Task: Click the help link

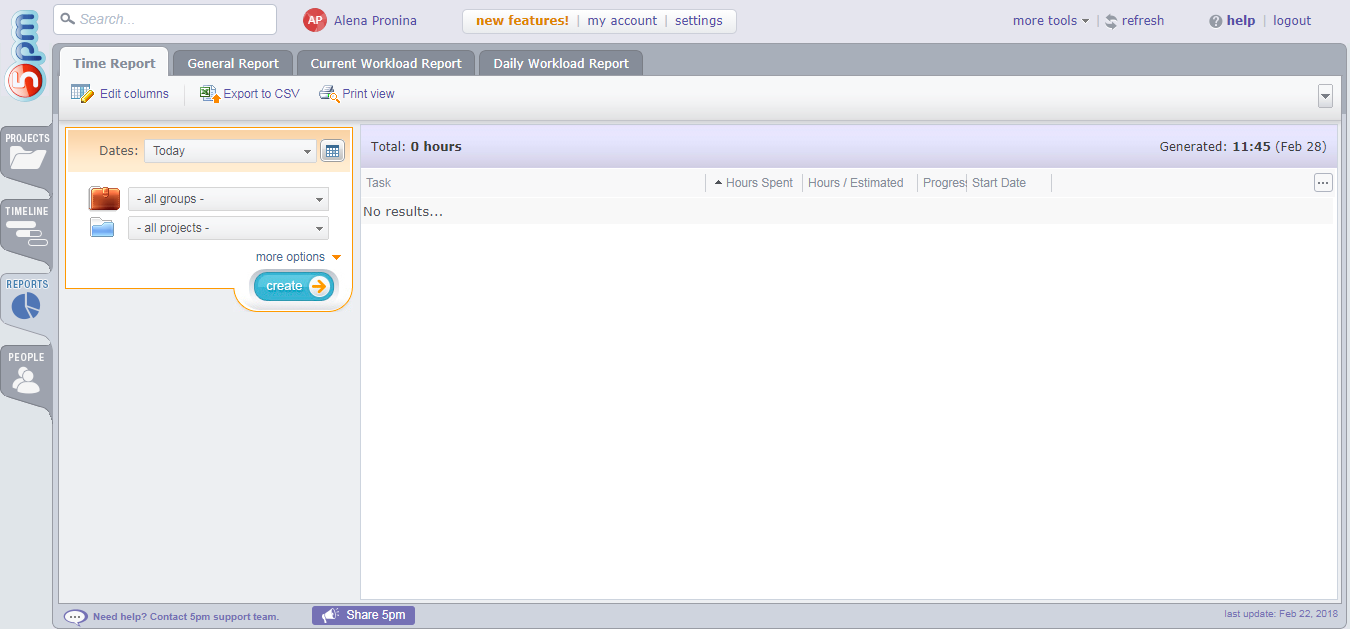Action: tap(1241, 21)
